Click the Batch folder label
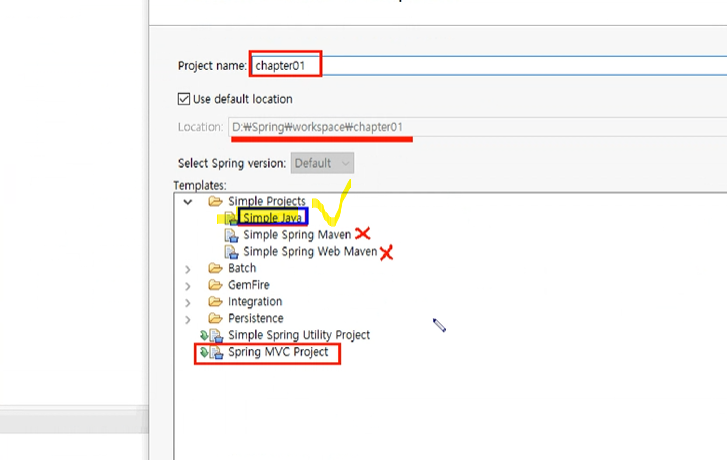The width and height of the screenshot is (727, 460). 242,268
